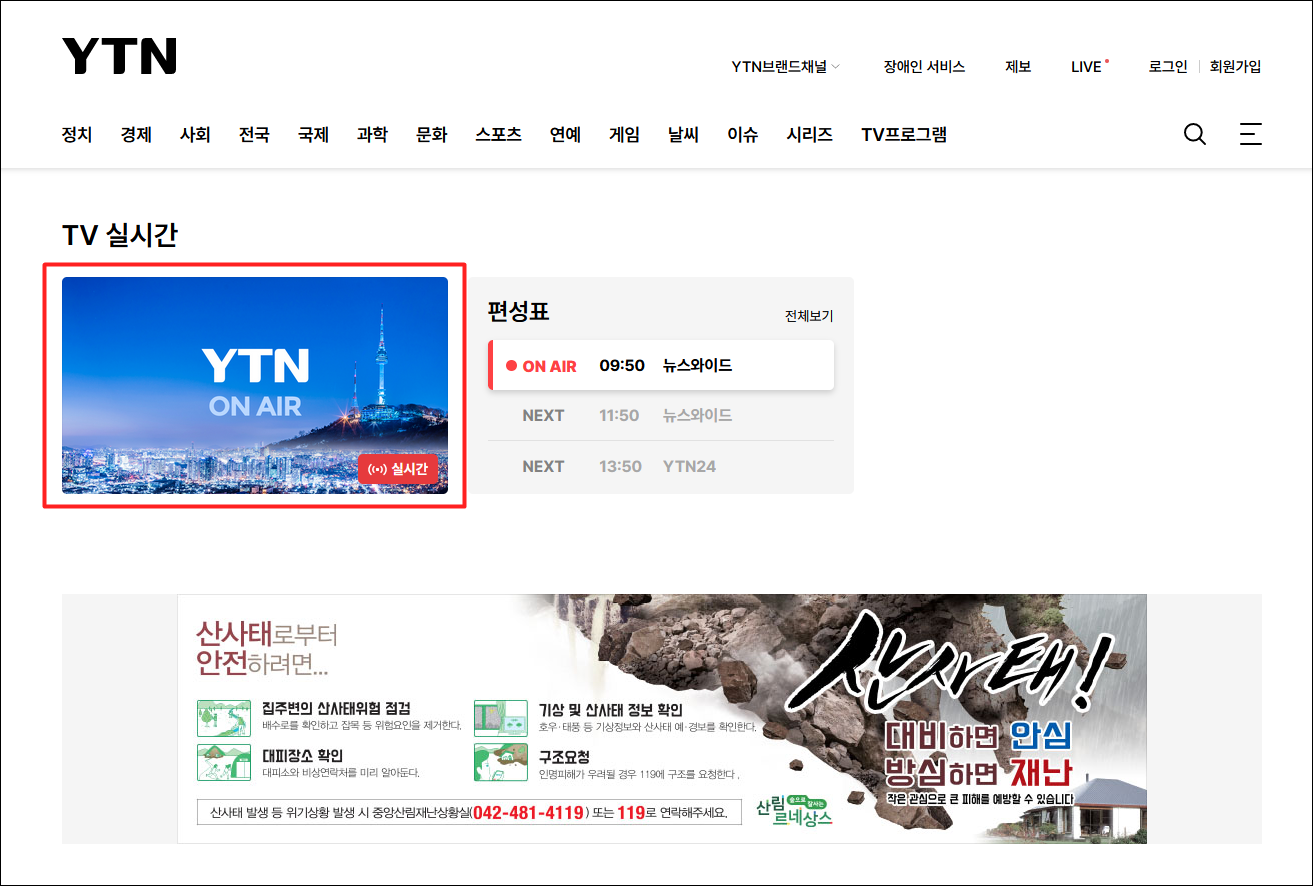The image size is (1313, 886).
Task: Select the NEXT 13:50 YTN24 row
Action: [x=661, y=466]
